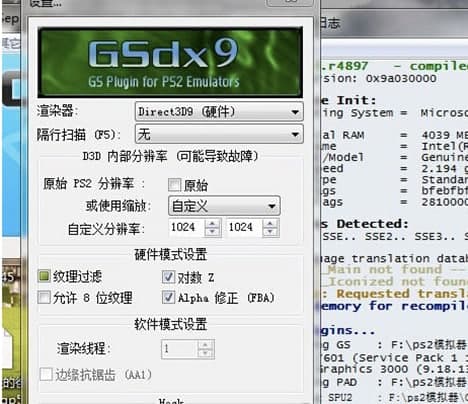
Task: Increase the resolution height with its up arrow
Action: (270, 223)
